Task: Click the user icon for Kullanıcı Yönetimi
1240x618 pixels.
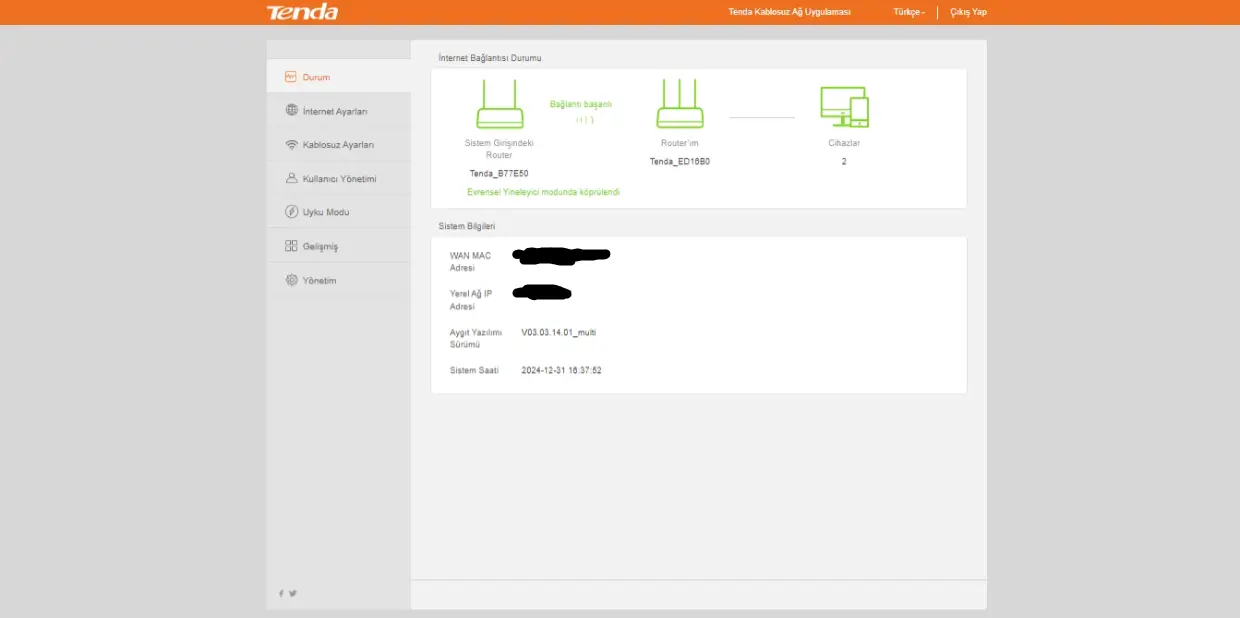Action: [291, 178]
